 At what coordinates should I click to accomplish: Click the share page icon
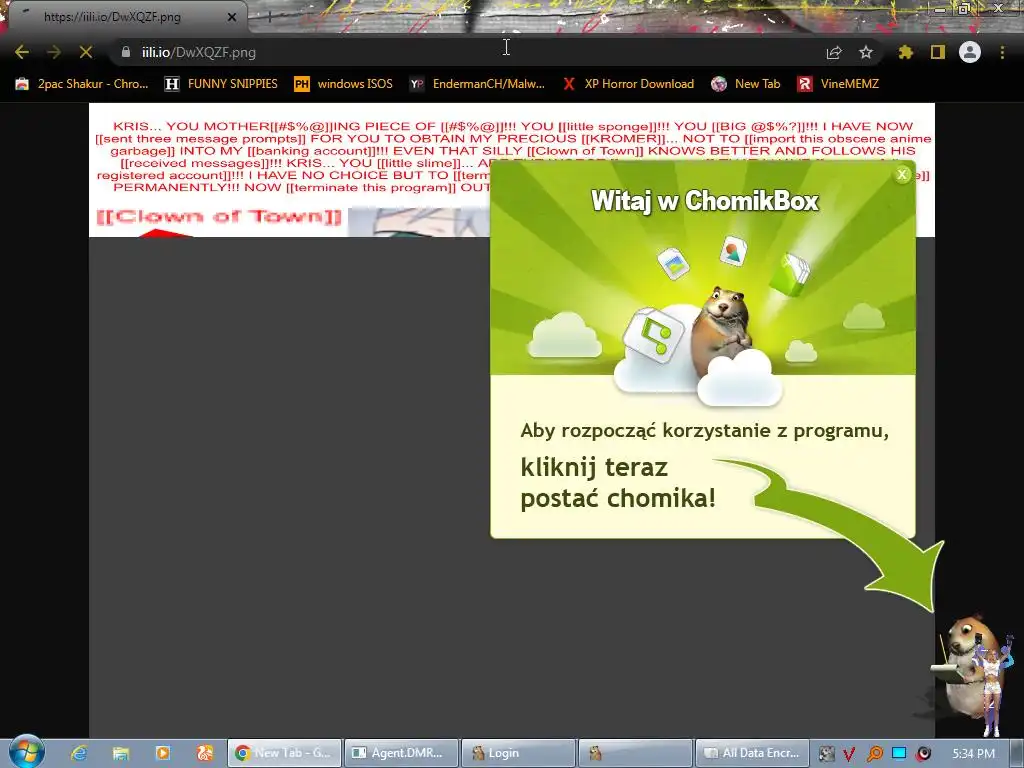pyautogui.click(x=834, y=52)
